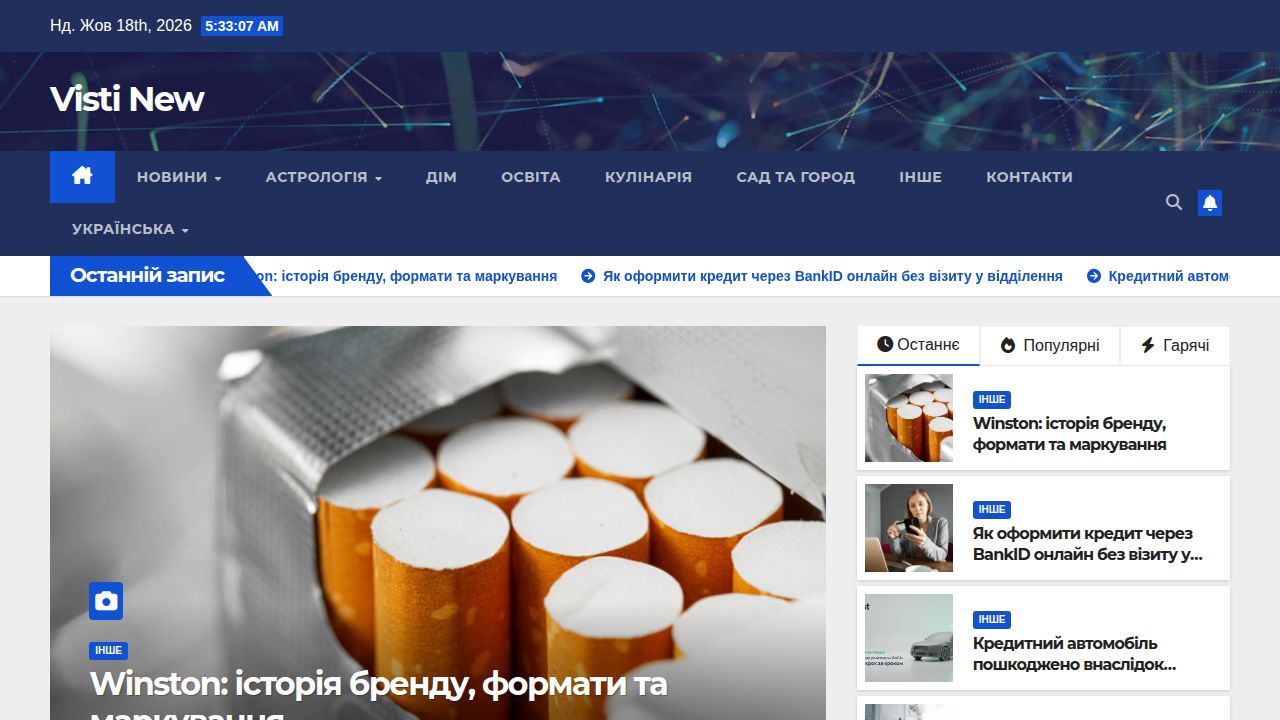Open sidebar article Кредитний автомобіль пошкоджено
The height and width of the screenshot is (720, 1280).
point(1074,654)
